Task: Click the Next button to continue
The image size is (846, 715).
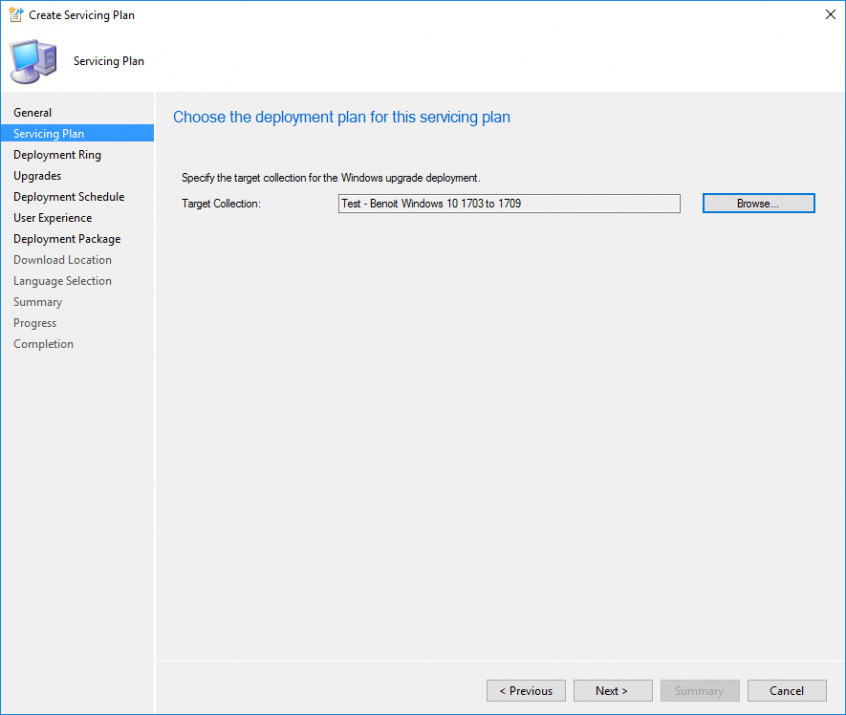Action: [x=612, y=690]
